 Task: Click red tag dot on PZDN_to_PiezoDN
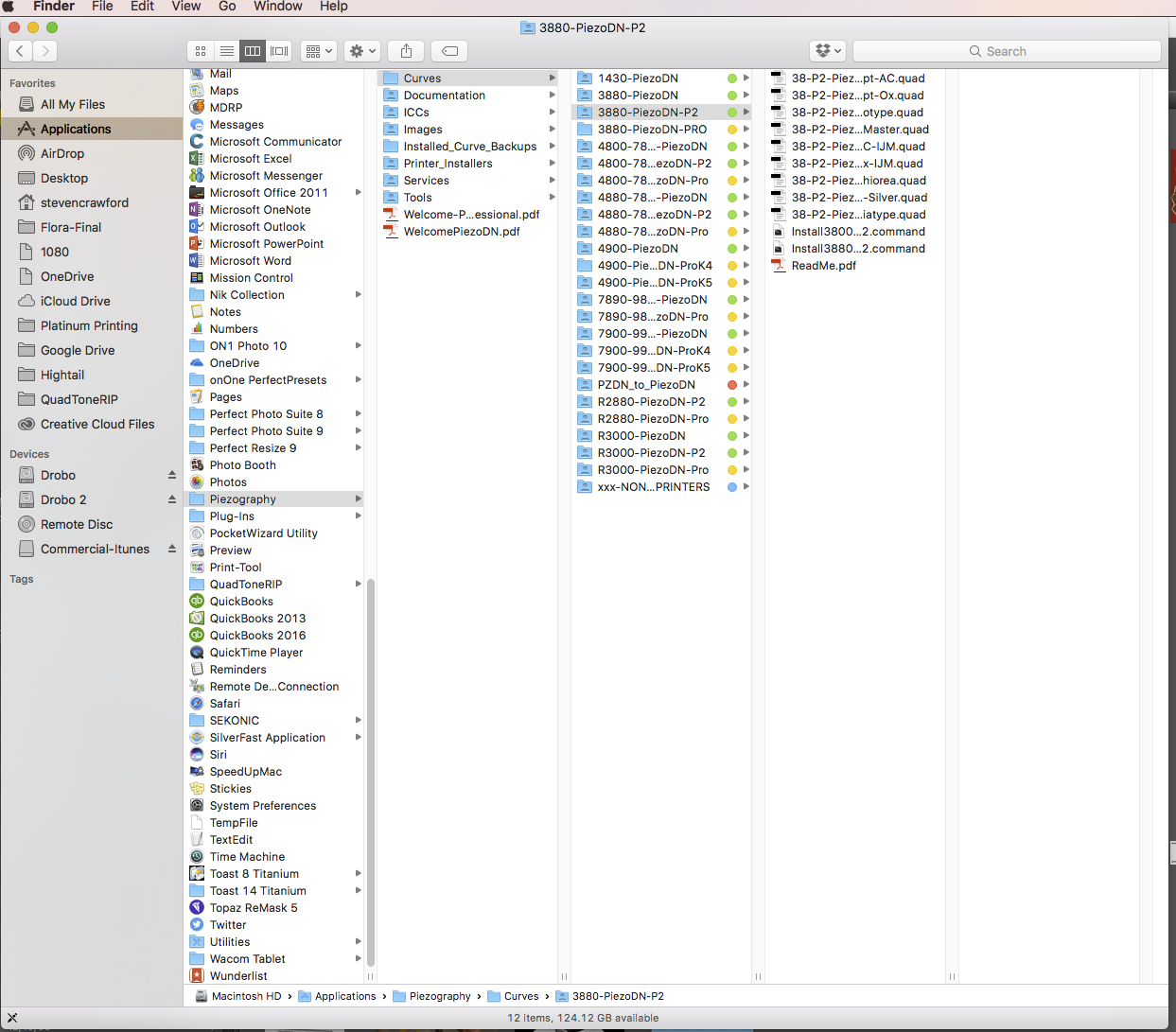coord(732,385)
